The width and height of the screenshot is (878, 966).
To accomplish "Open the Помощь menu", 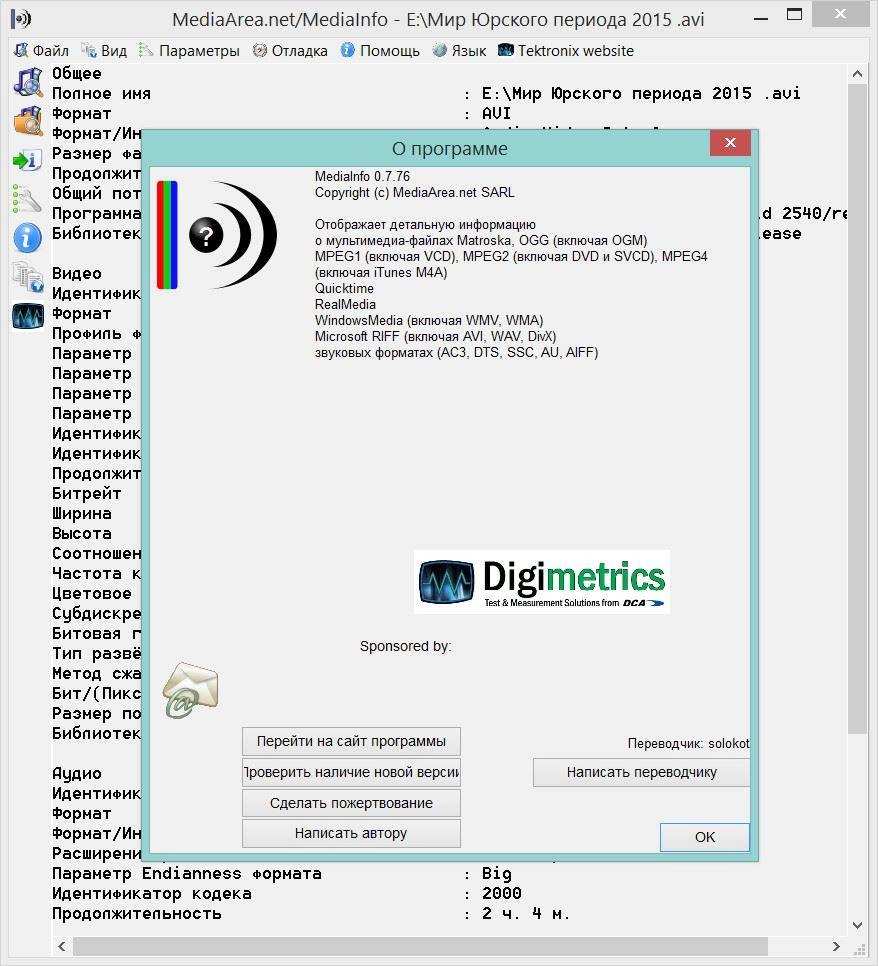I will pyautogui.click(x=380, y=51).
